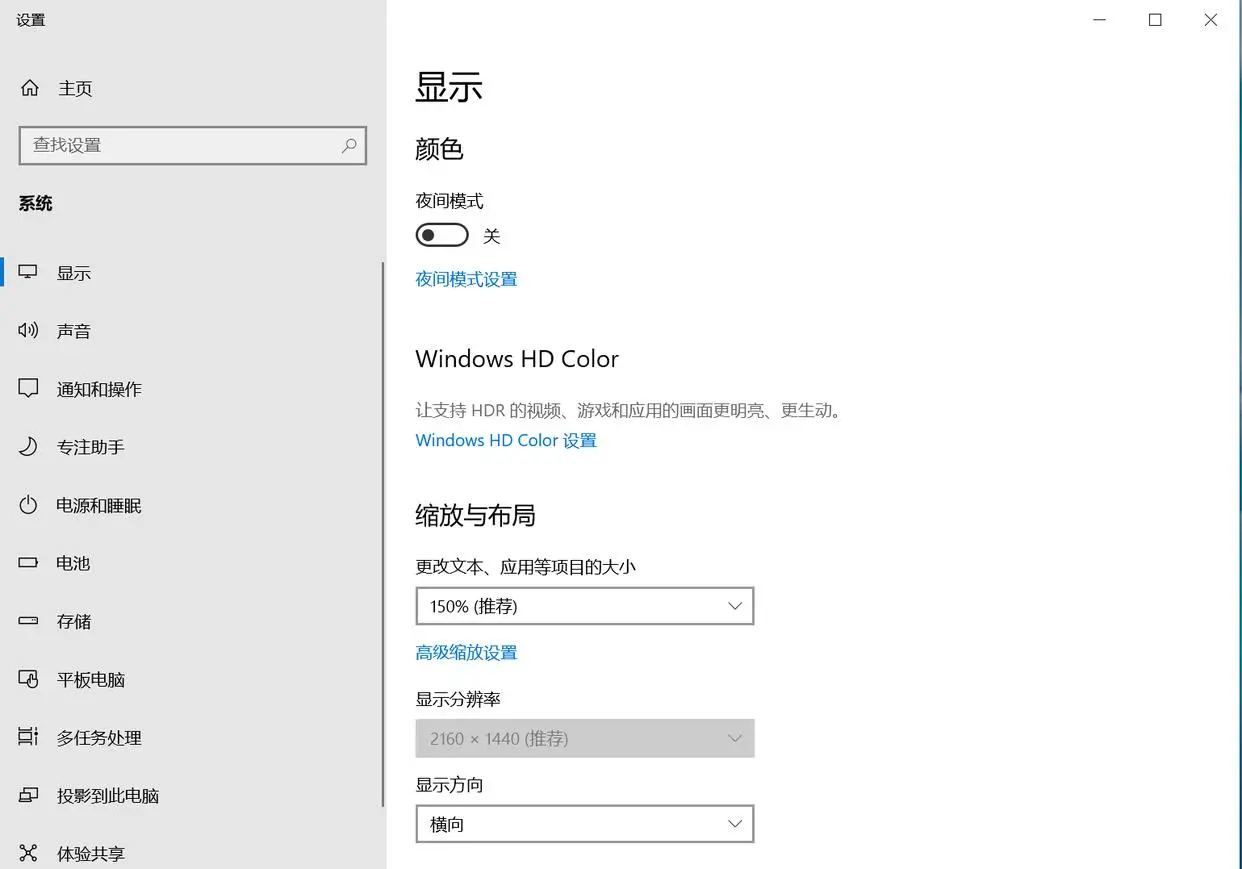1242x869 pixels.
Task: Select 投影到此电脑 in the sidebar
Action: coord(108,796)
